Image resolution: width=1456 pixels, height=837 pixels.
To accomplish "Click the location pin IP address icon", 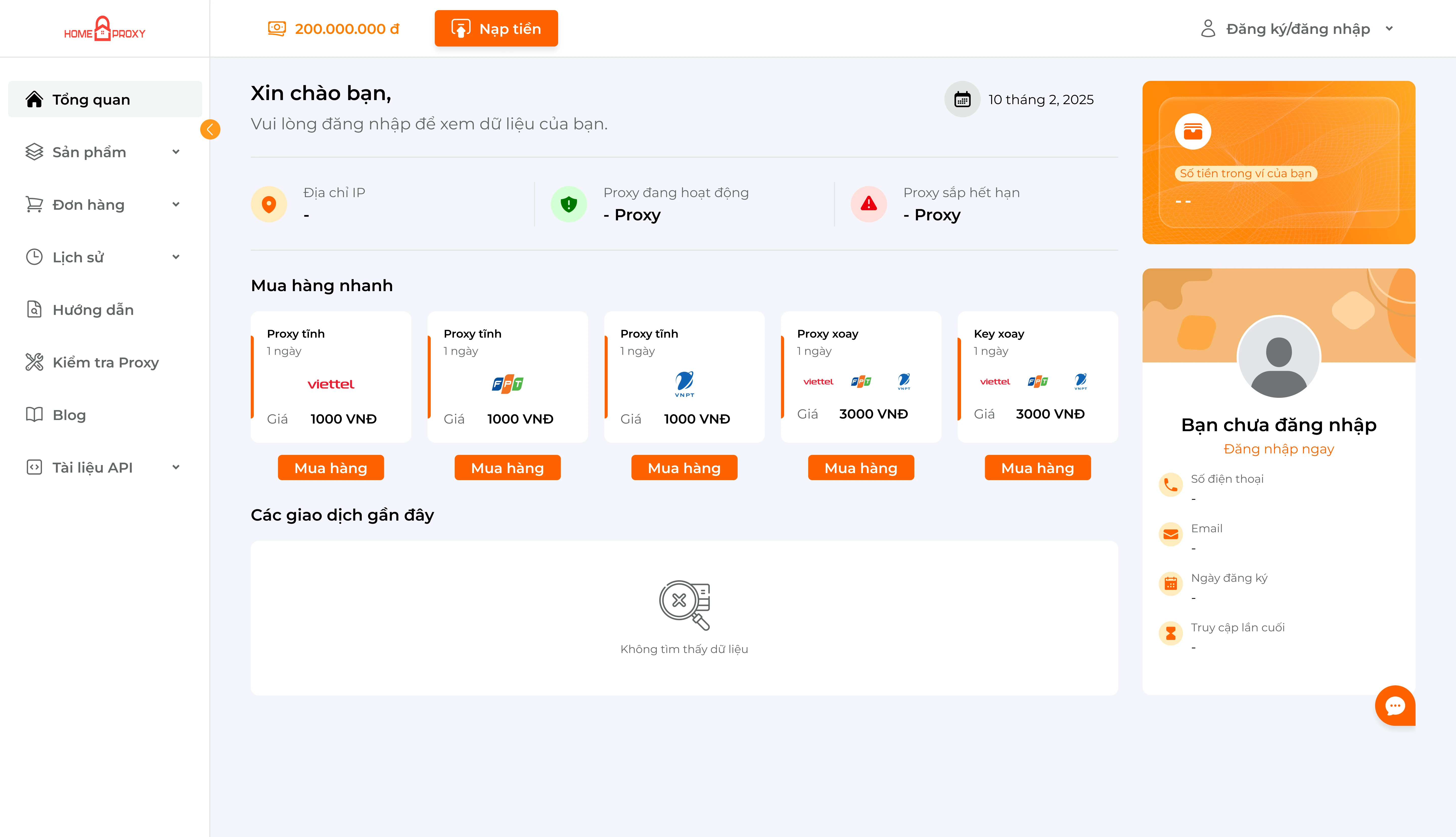I will (269, 204).
